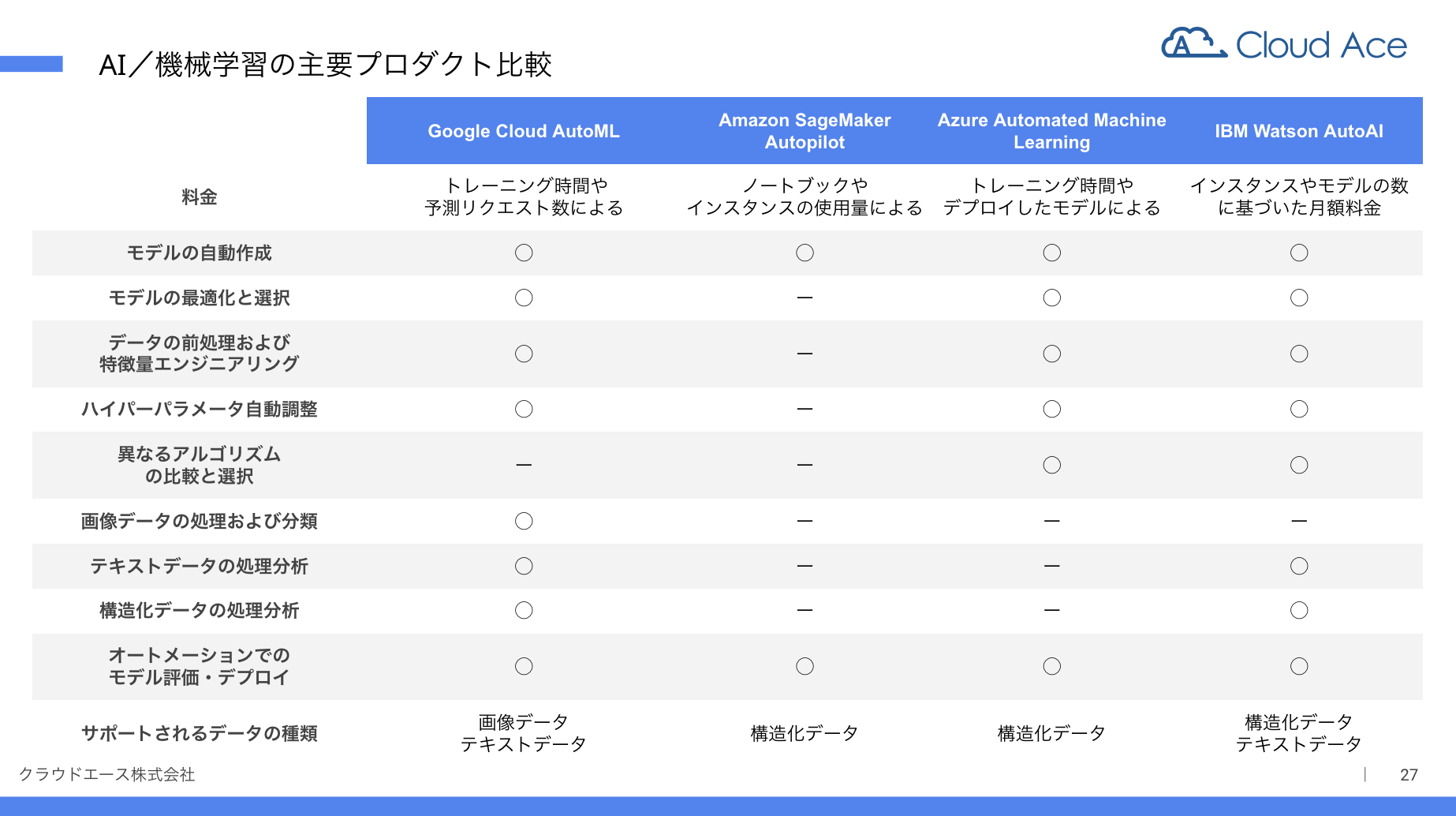Click the 料金 row label
Screen dimensions: 1456x816
[199, 197]
